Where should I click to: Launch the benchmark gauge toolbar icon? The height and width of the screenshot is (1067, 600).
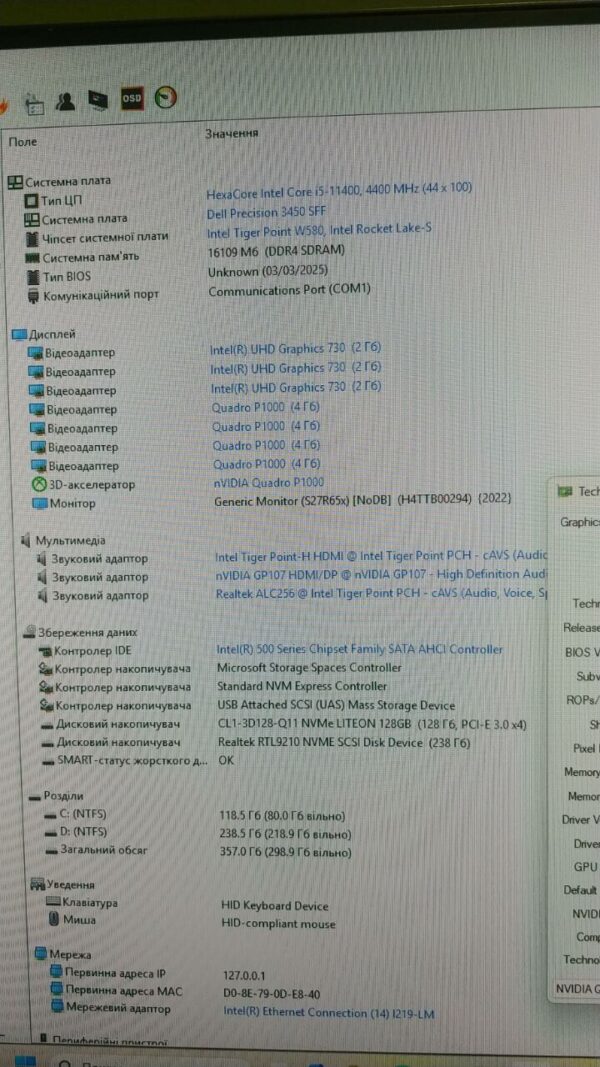click(x=165, y=98)
